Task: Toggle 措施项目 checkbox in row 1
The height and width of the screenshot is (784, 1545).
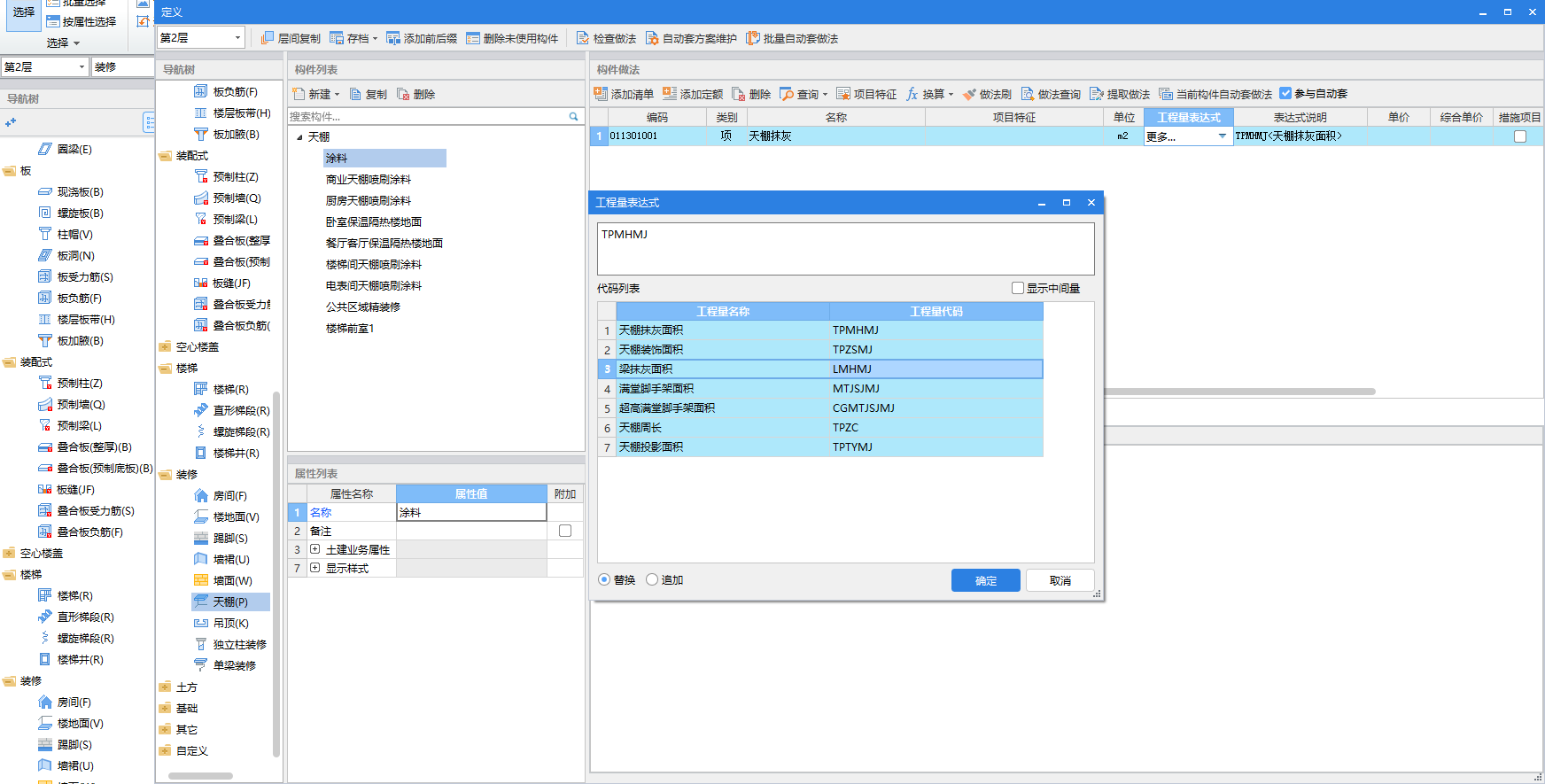Action: click(1520, 136)
